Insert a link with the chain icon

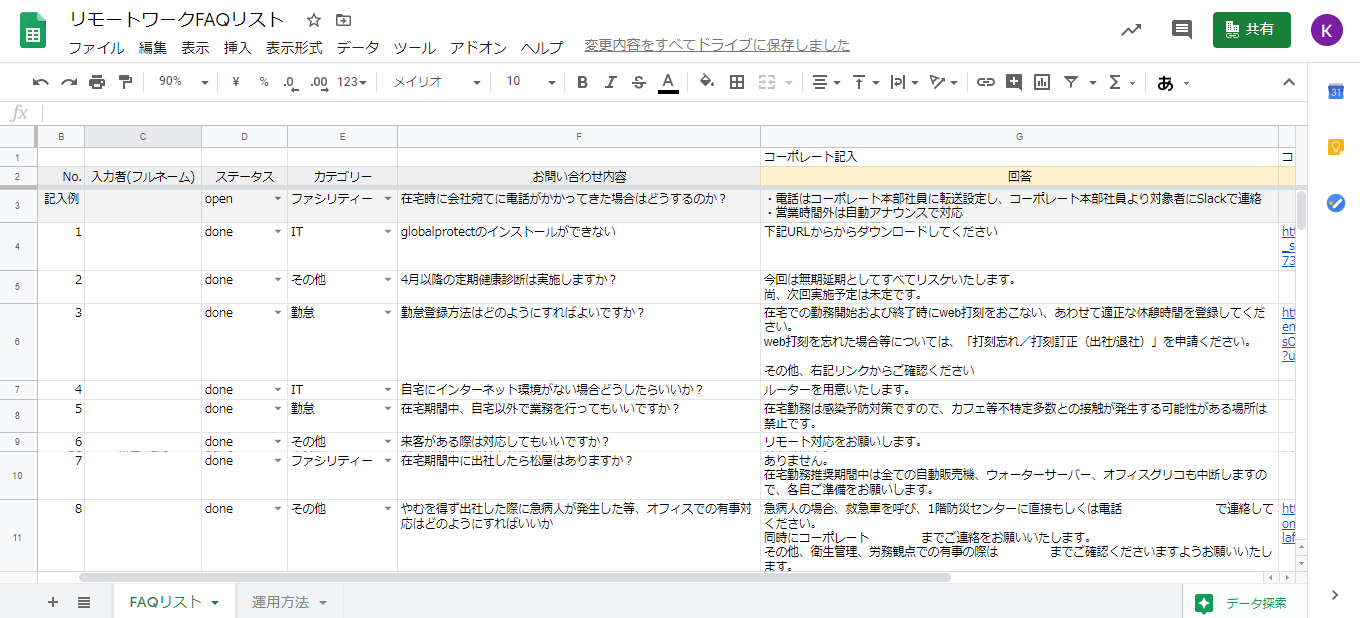[x=986, y=82]
